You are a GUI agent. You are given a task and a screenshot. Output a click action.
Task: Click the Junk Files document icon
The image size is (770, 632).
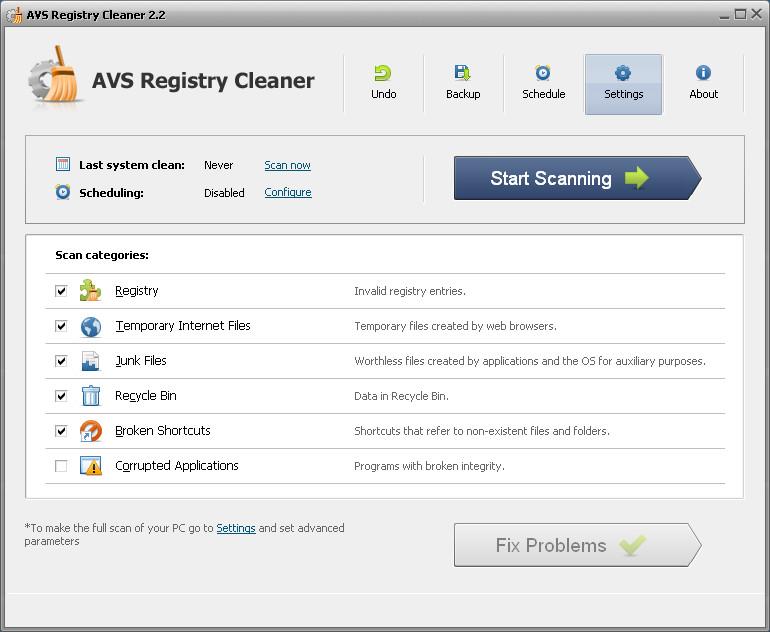pos(90,361)
